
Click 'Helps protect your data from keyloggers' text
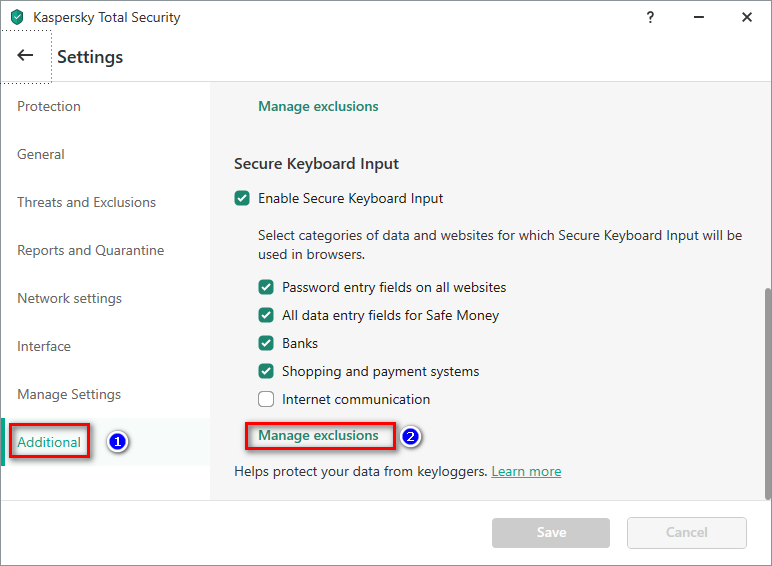point(360,472)
